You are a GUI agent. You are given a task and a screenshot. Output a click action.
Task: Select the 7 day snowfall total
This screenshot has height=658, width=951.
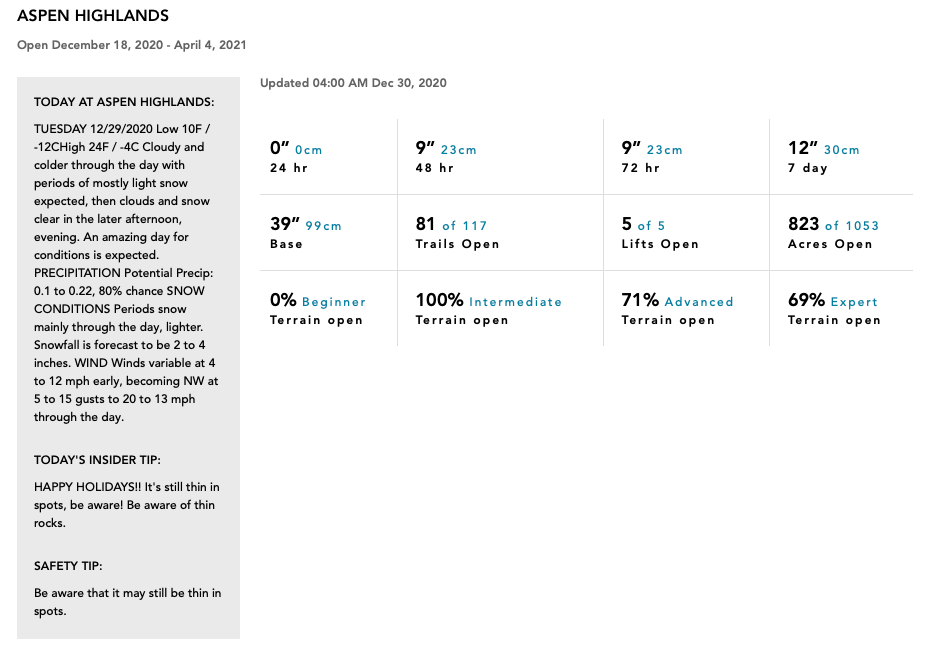[824, 156]
